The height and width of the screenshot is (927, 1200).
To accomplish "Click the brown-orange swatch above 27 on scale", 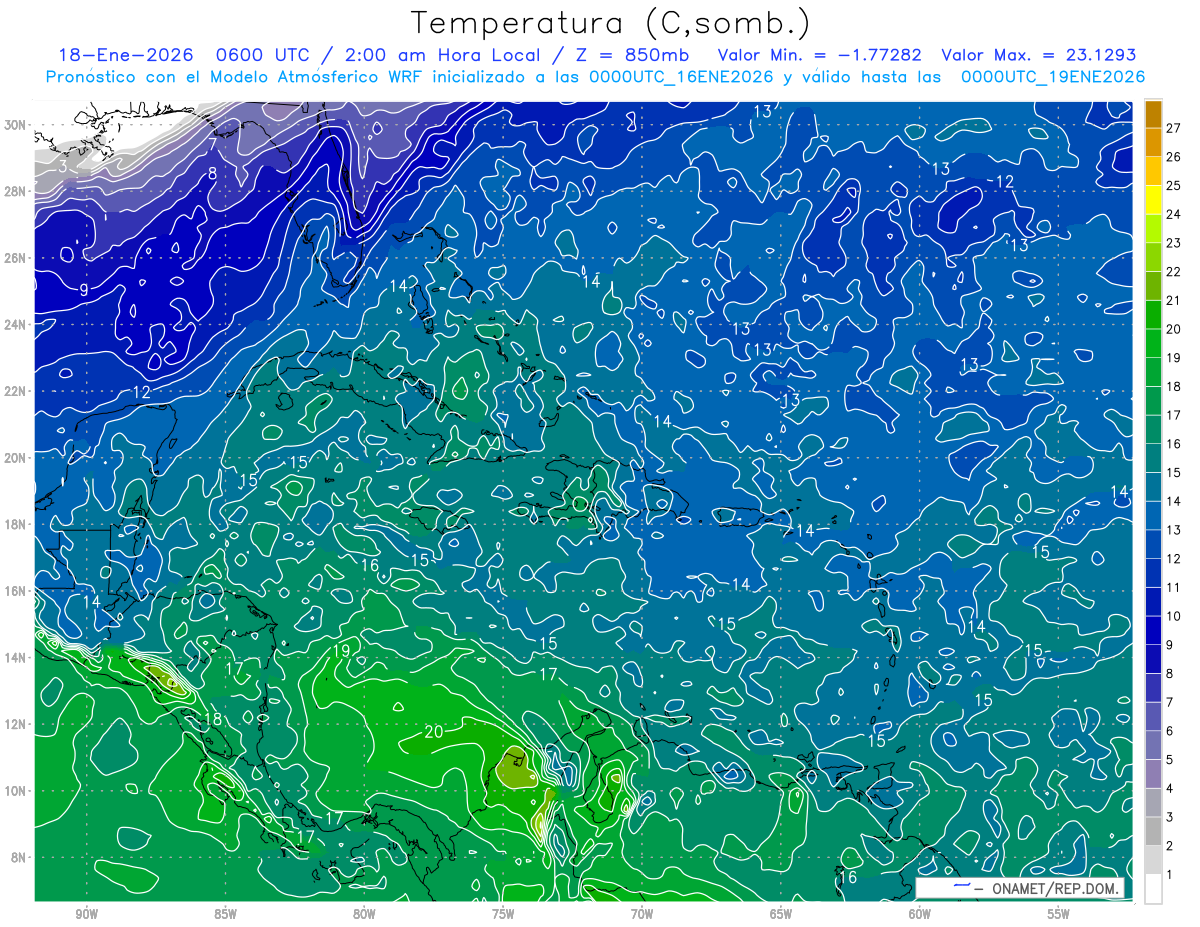I will pos(1153,114).
